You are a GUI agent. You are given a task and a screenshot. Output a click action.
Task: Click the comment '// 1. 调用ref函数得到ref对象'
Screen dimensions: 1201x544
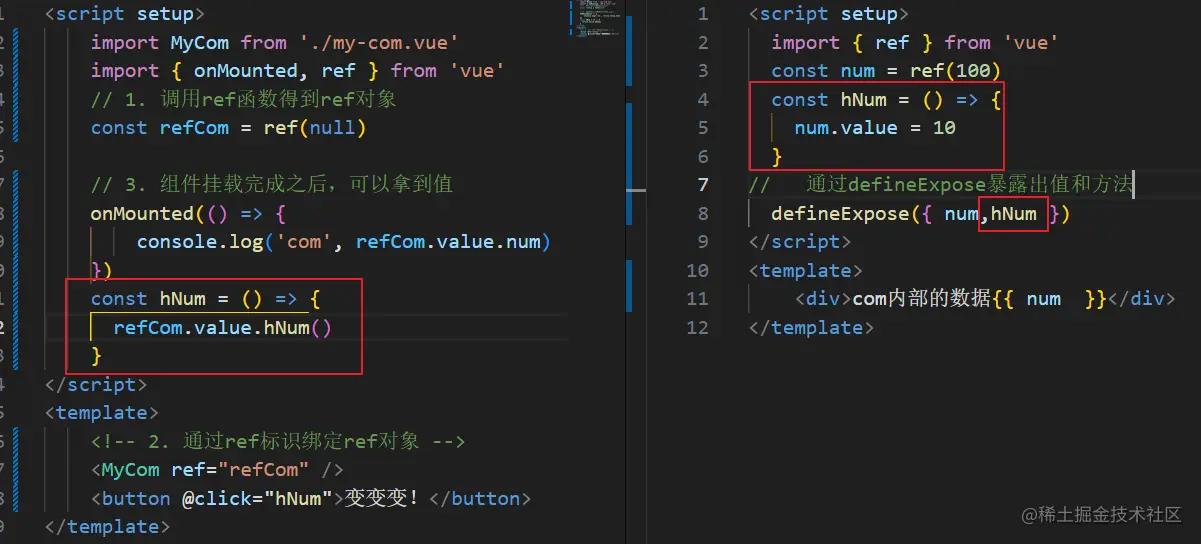[x=244, y=99]
